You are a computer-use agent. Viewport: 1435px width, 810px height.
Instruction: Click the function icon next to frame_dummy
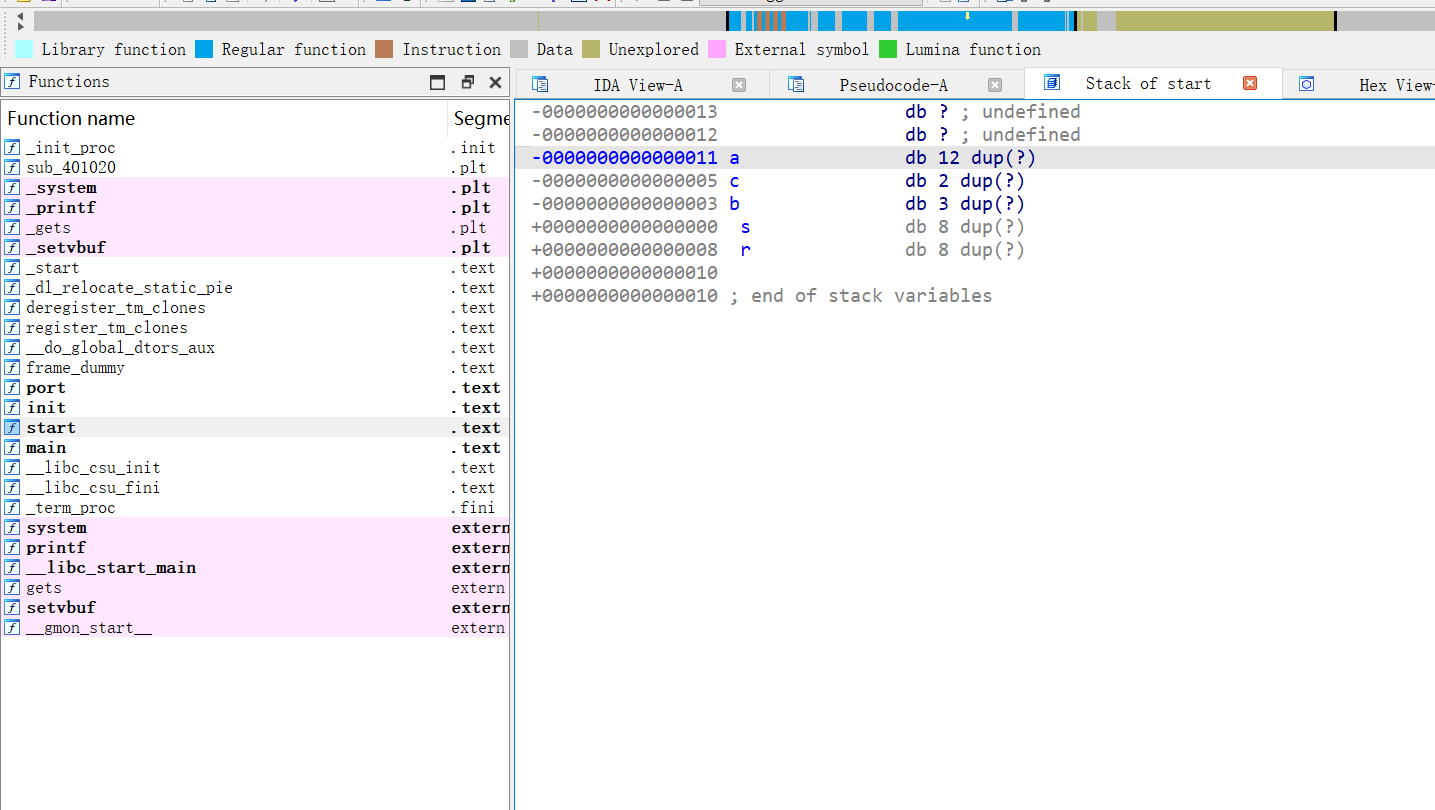(12, 368)
